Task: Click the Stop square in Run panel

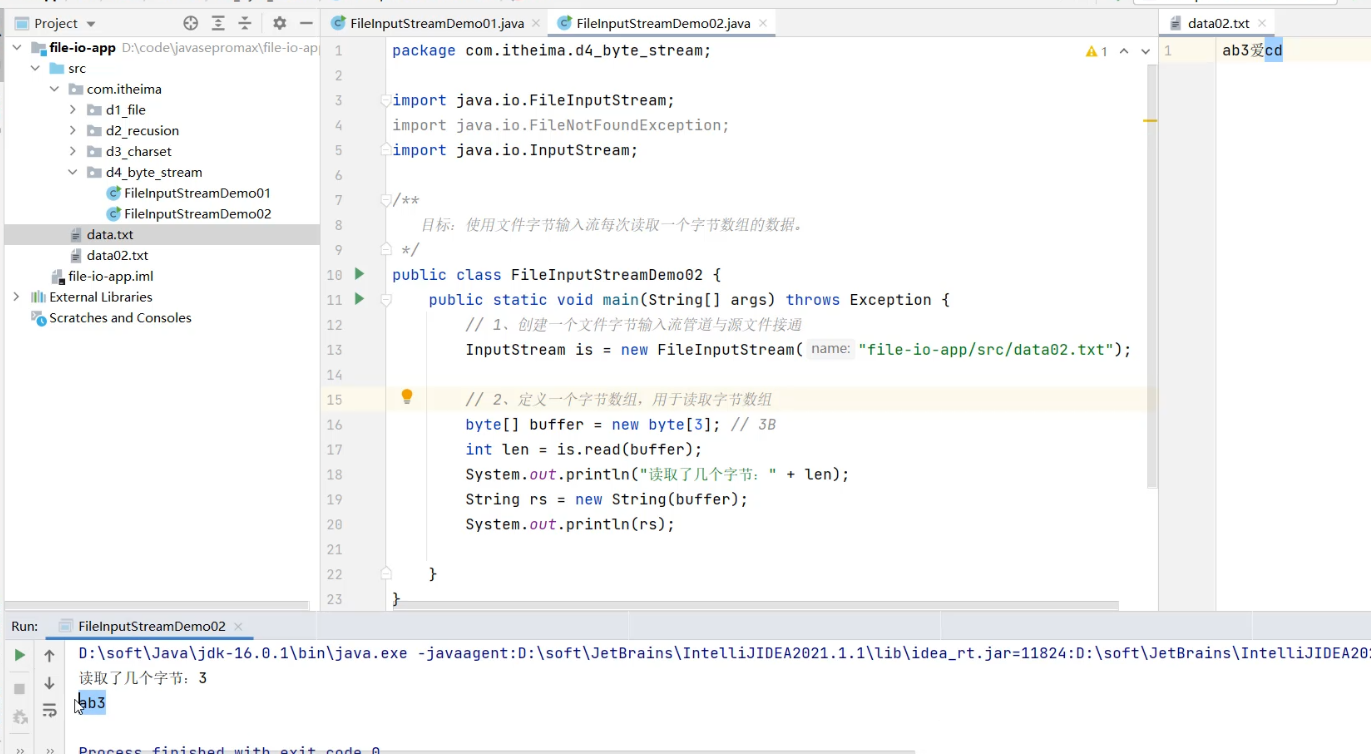Action: (x=19, y=688)
